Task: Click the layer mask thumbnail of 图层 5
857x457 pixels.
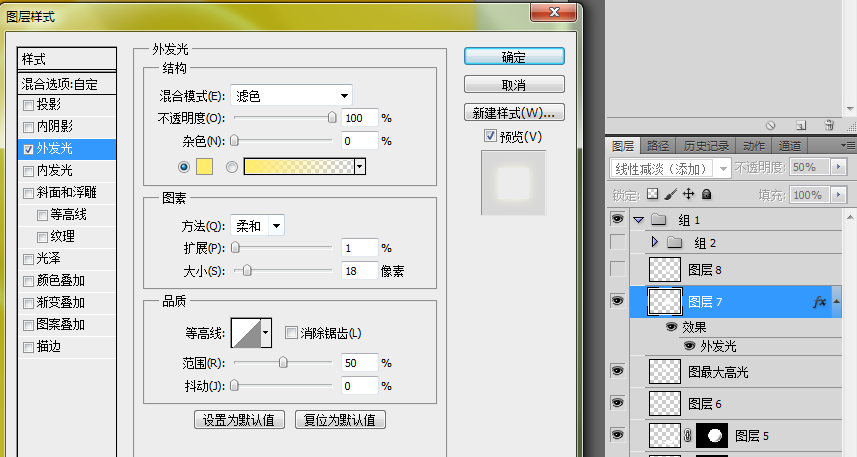Action: 711,436
